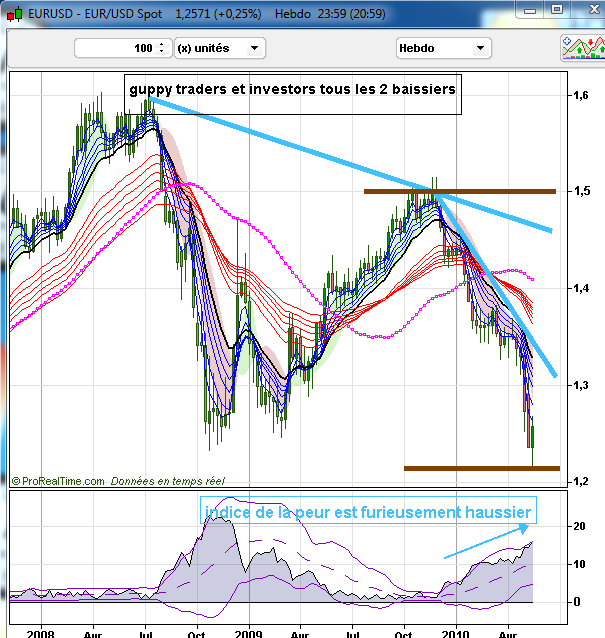Viewport: 605px width, 638px height.
Task: Select the "guppy traders et investors" text annotation
Action: (292, 90)
